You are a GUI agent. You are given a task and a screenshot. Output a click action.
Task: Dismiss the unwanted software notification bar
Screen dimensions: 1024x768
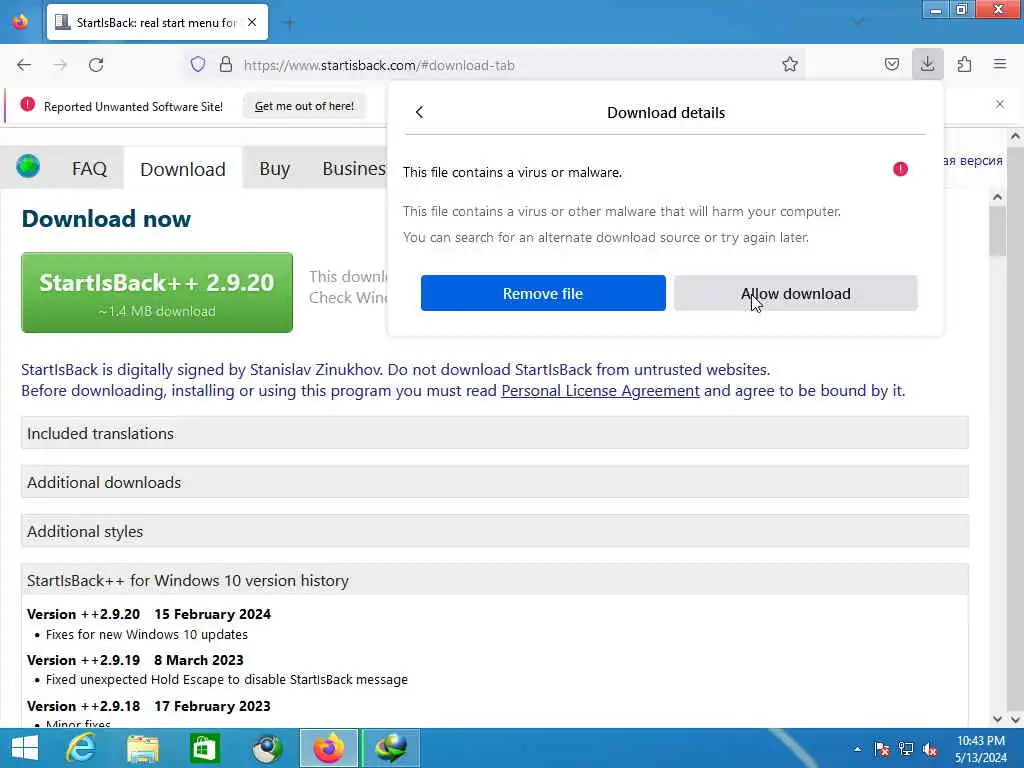[1000, 104]
